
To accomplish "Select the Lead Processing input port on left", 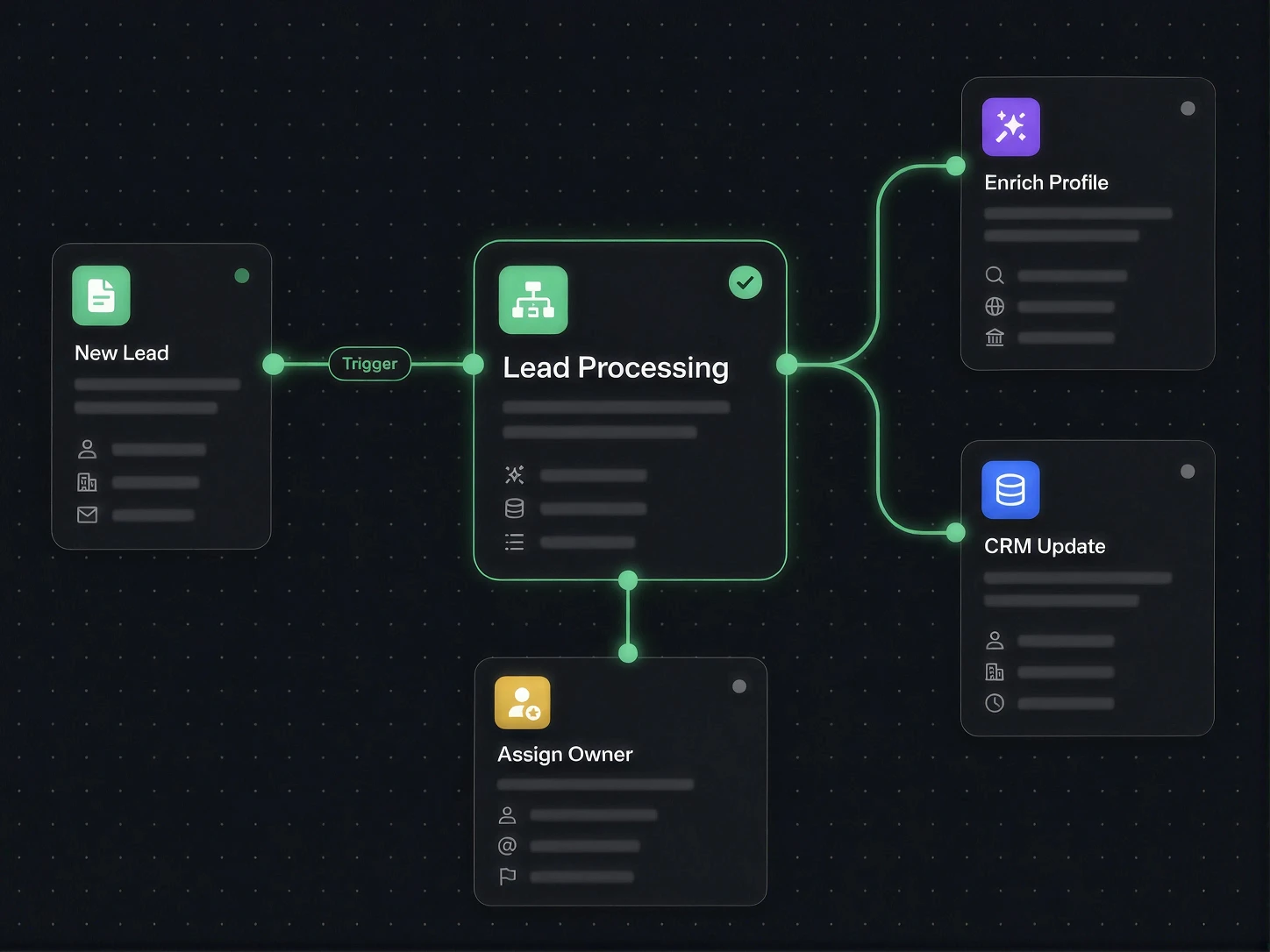I will tap(474, 364).
